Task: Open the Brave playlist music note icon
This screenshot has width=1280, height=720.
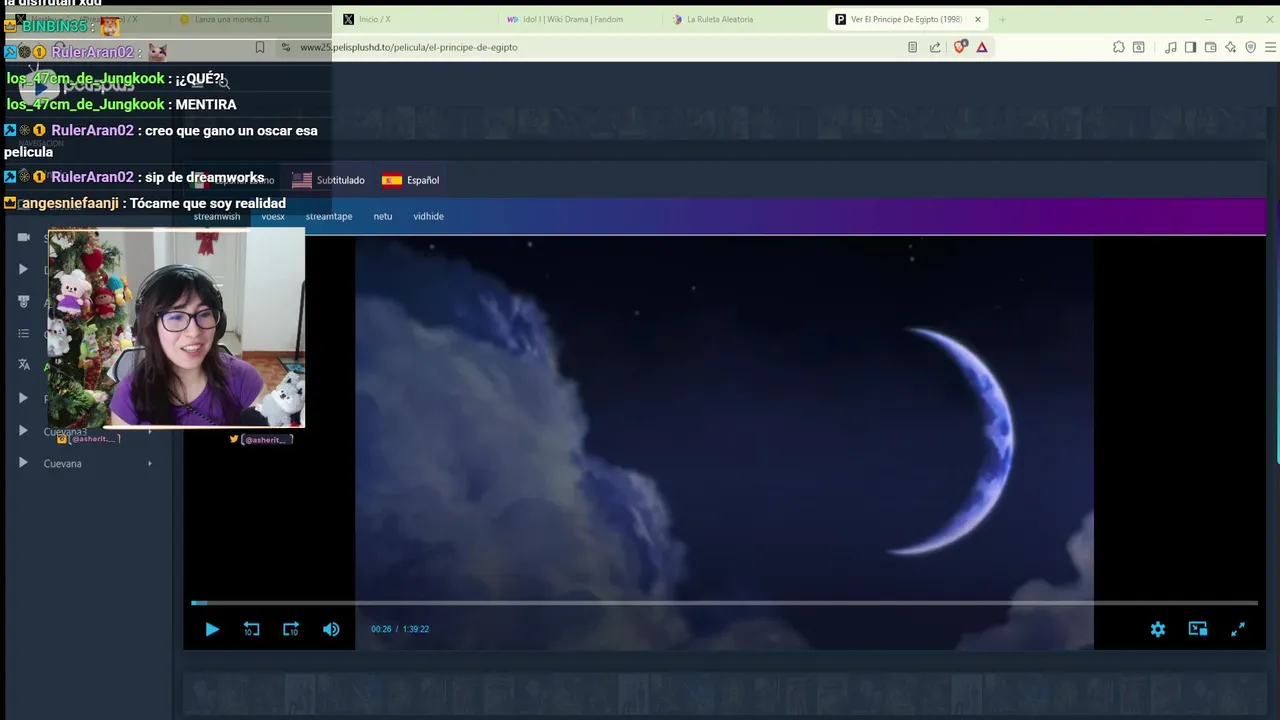Action: point(1170,47)
